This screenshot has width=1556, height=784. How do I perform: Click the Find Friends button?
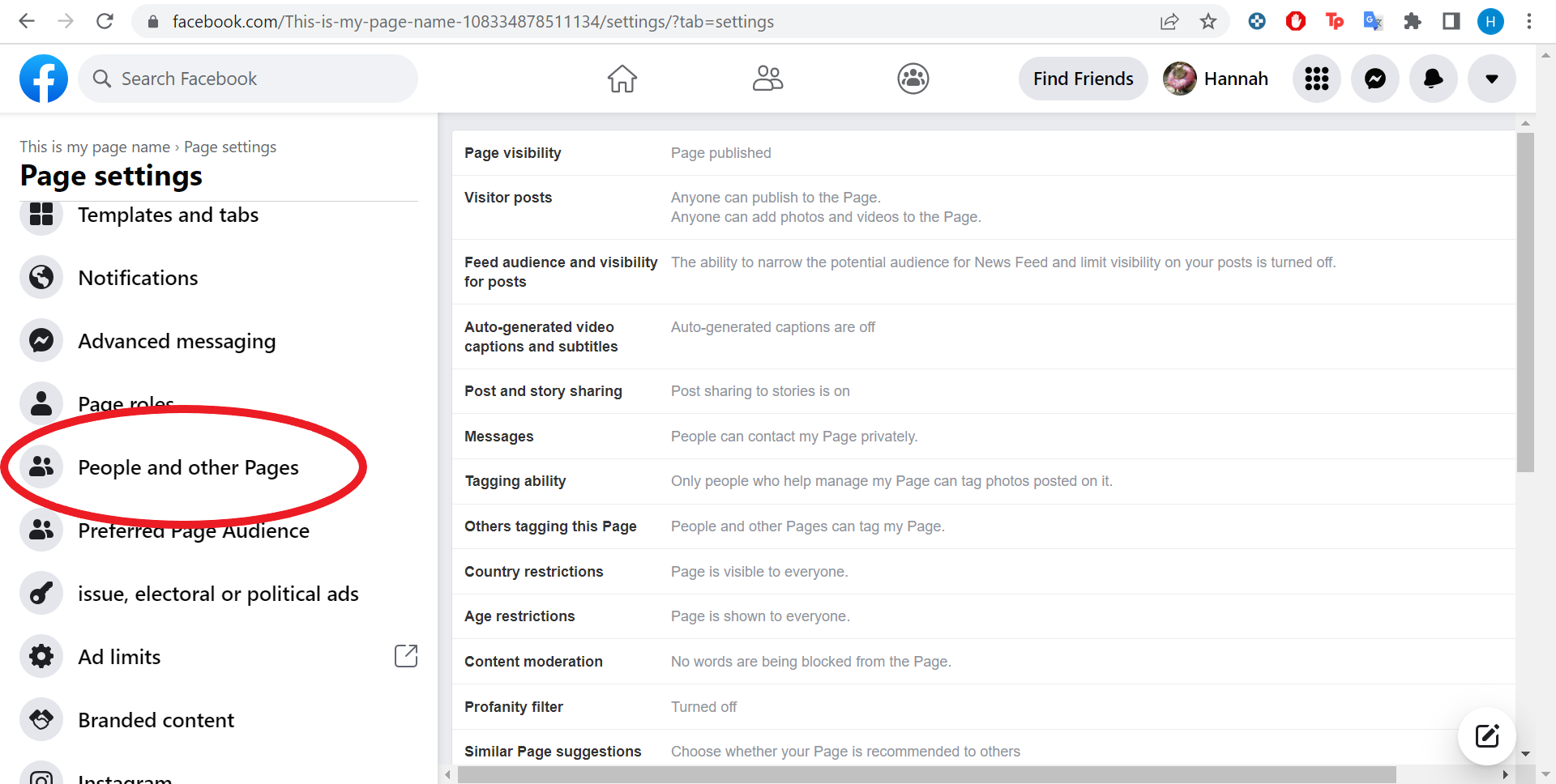click(1084, 79)
